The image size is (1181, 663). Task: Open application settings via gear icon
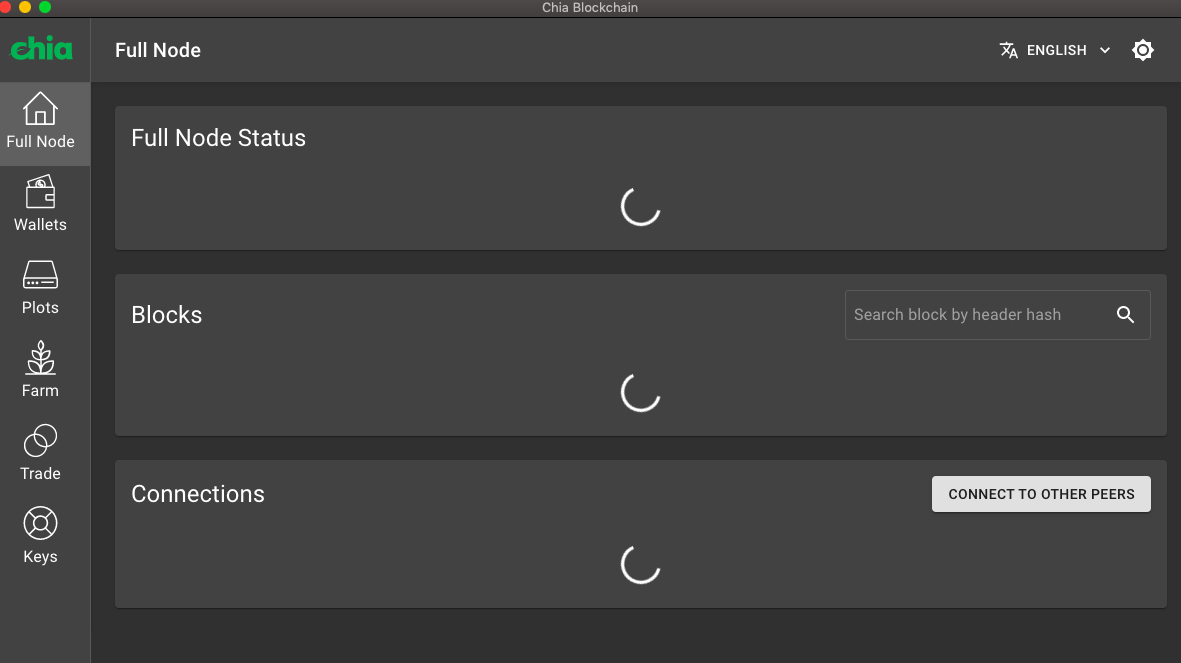coord(1143,49)
